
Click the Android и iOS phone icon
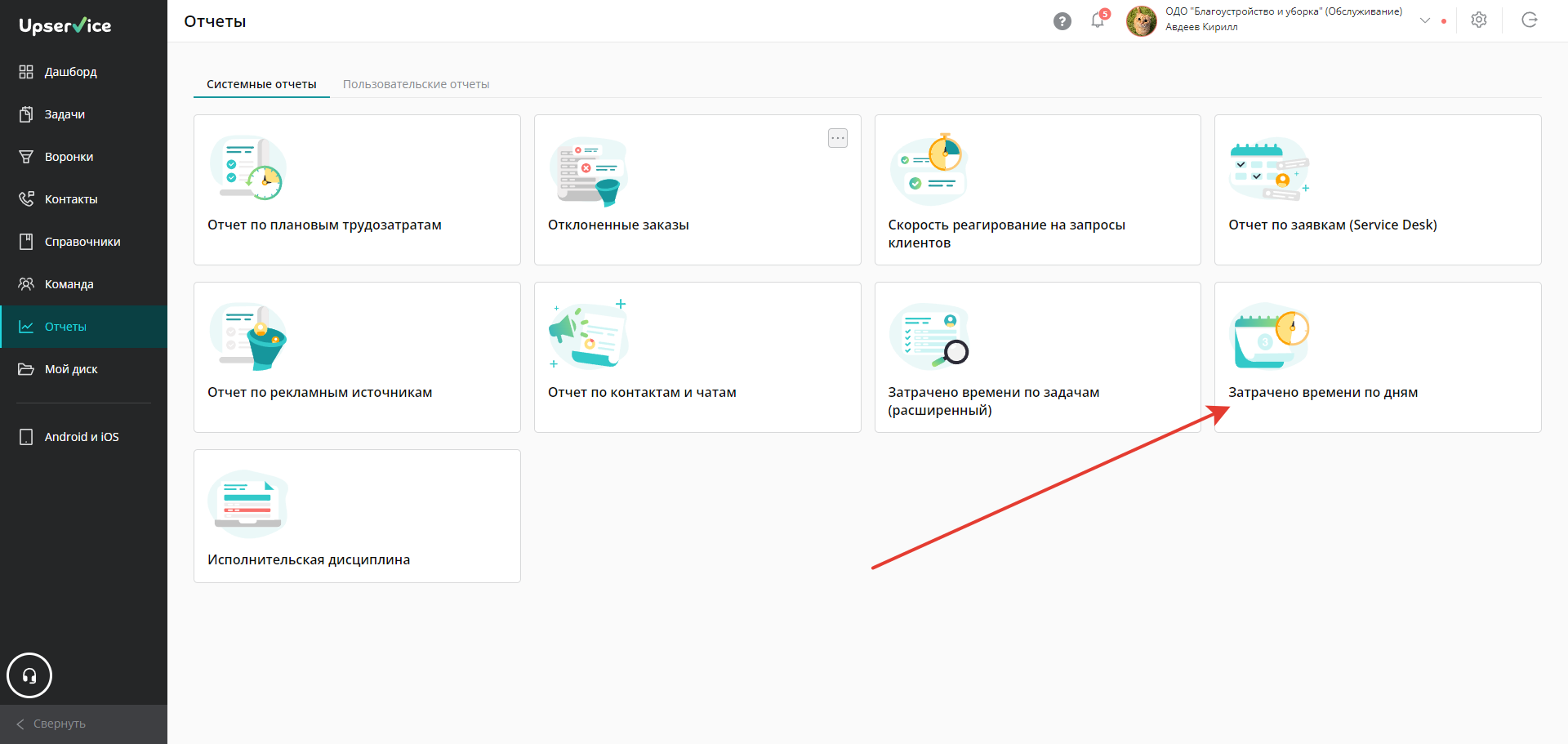click(26, 437)
